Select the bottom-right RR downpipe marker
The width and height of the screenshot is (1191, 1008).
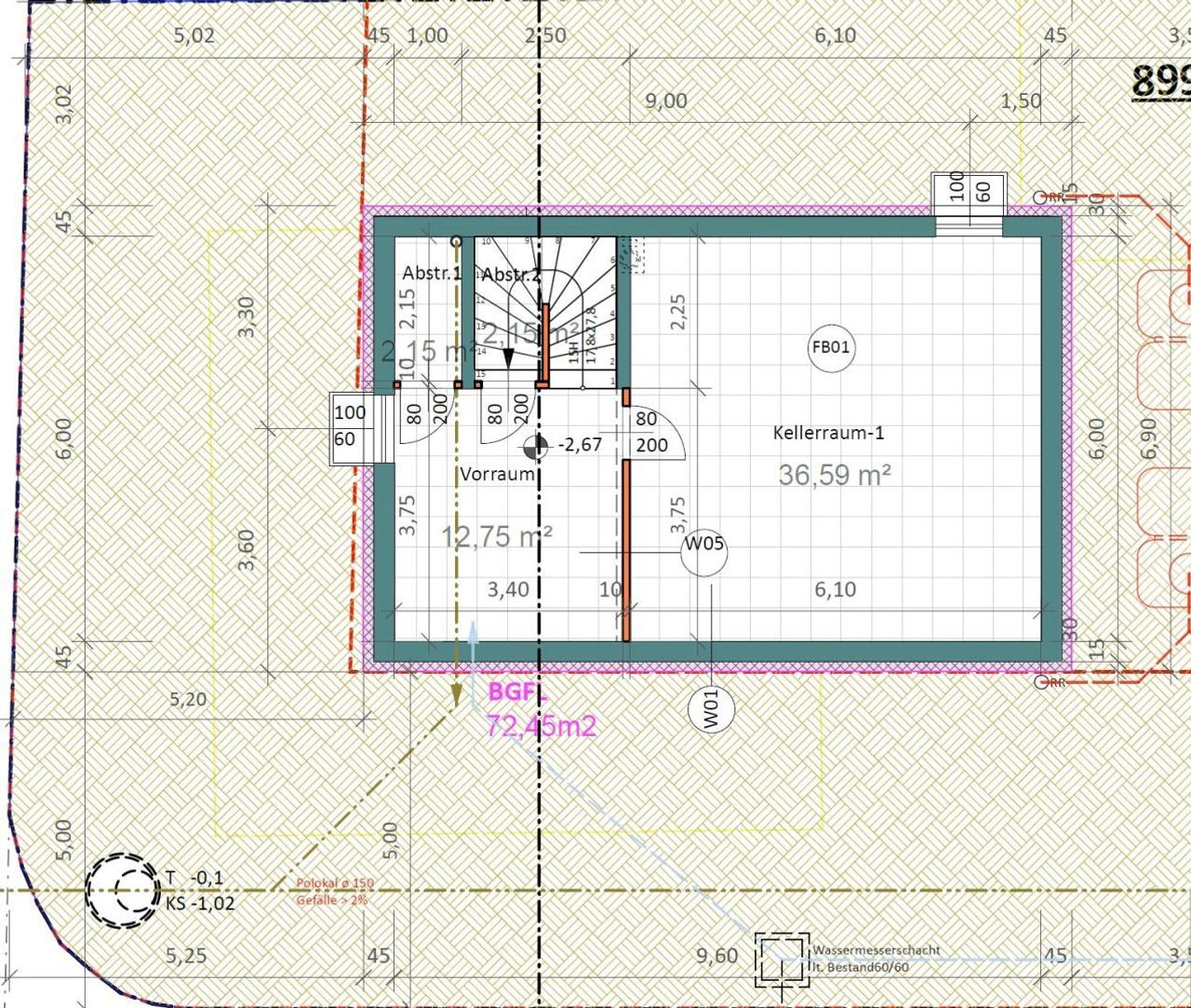(x=1039, y=682)
